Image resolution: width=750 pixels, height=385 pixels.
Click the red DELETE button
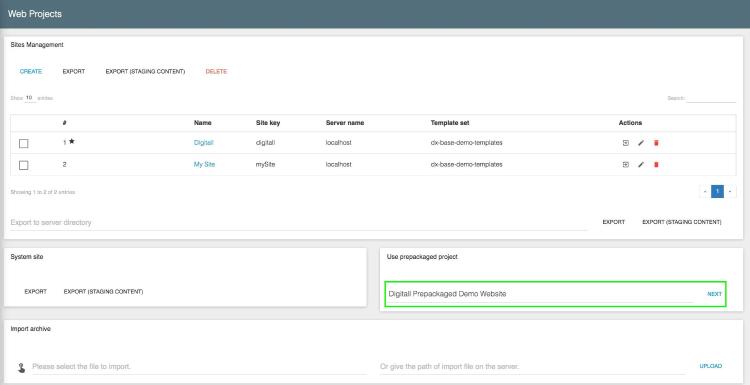point(216,71)
